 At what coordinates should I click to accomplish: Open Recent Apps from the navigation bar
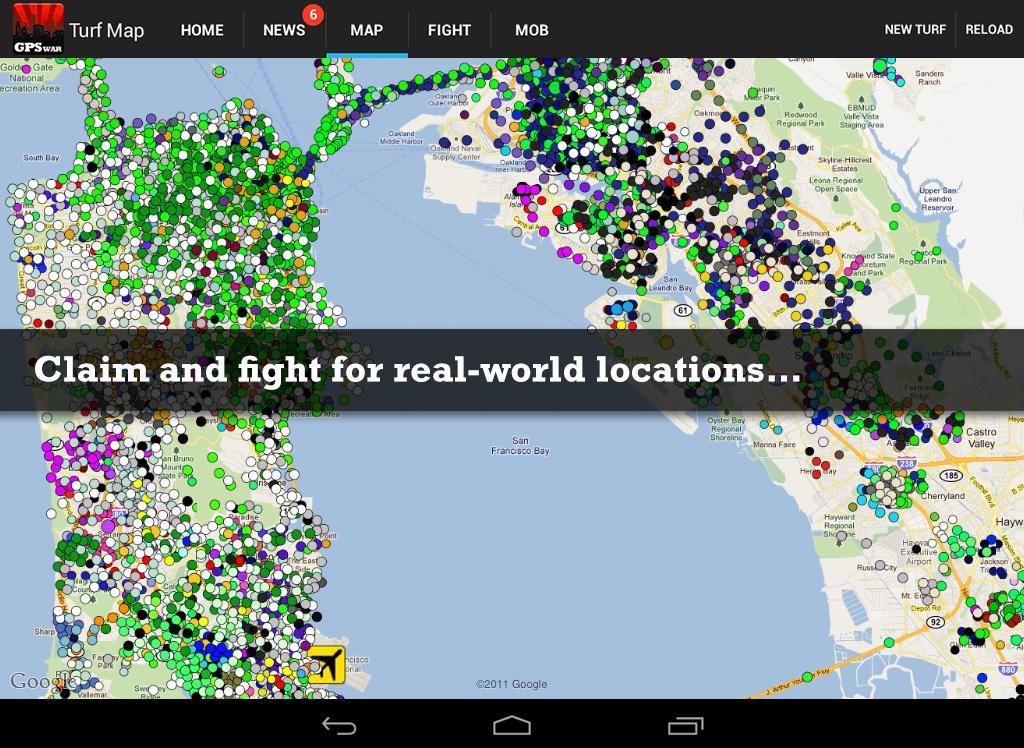[685, 722]
